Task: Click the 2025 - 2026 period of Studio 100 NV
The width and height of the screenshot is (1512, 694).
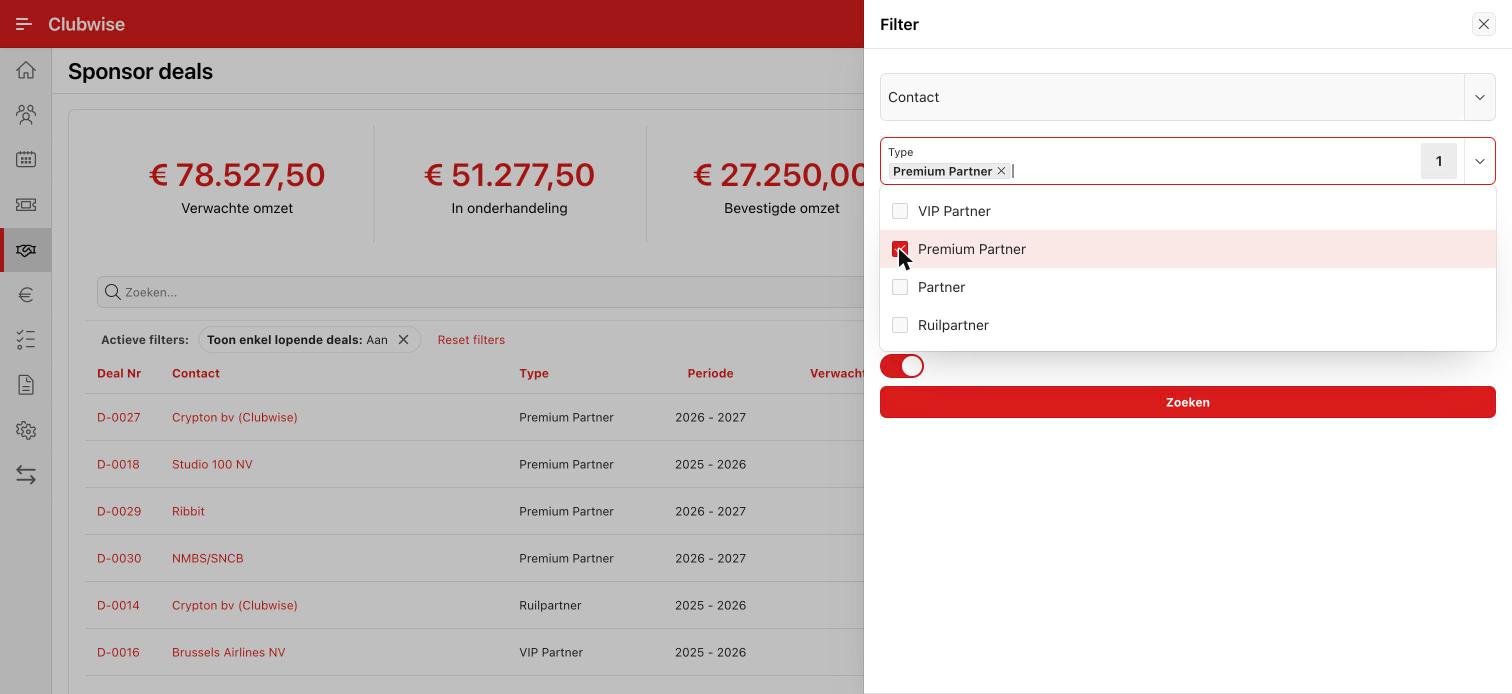Action: click(710, 464)
